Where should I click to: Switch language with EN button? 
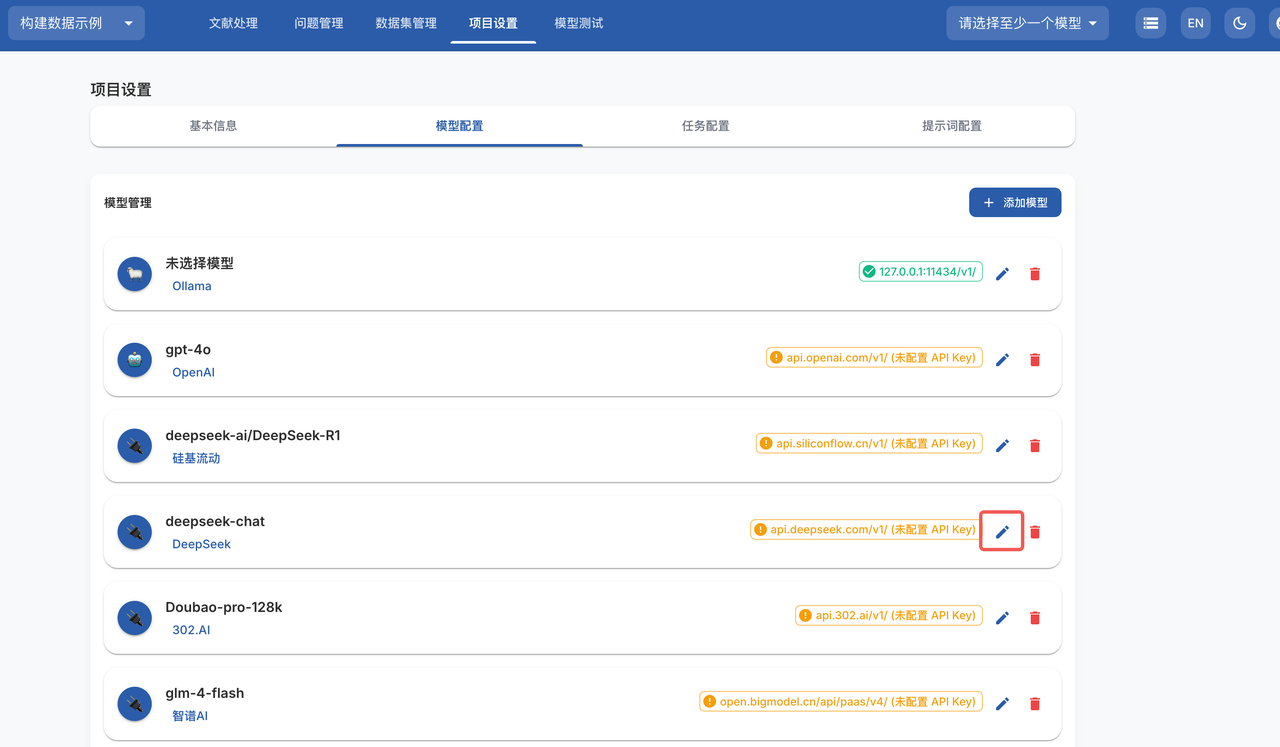(1195, 23)
